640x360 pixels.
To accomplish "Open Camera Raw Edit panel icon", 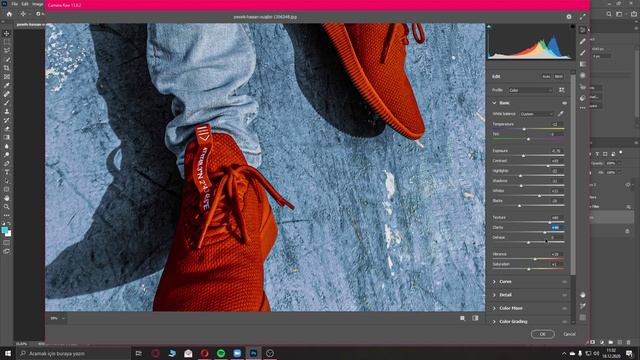I will tap(582, 30).
